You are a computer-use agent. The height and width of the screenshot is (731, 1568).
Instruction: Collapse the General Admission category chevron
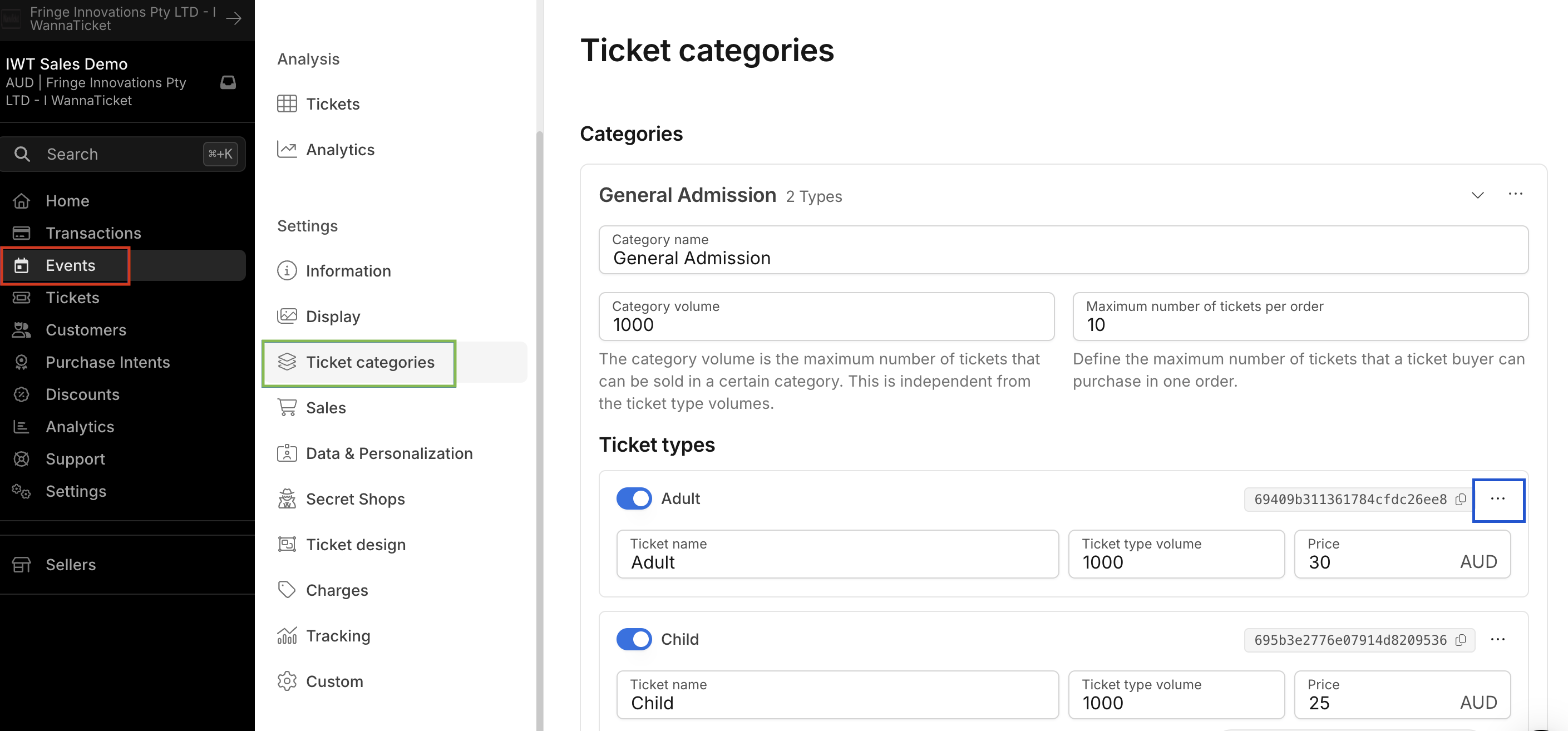[x=1477, y=195]
